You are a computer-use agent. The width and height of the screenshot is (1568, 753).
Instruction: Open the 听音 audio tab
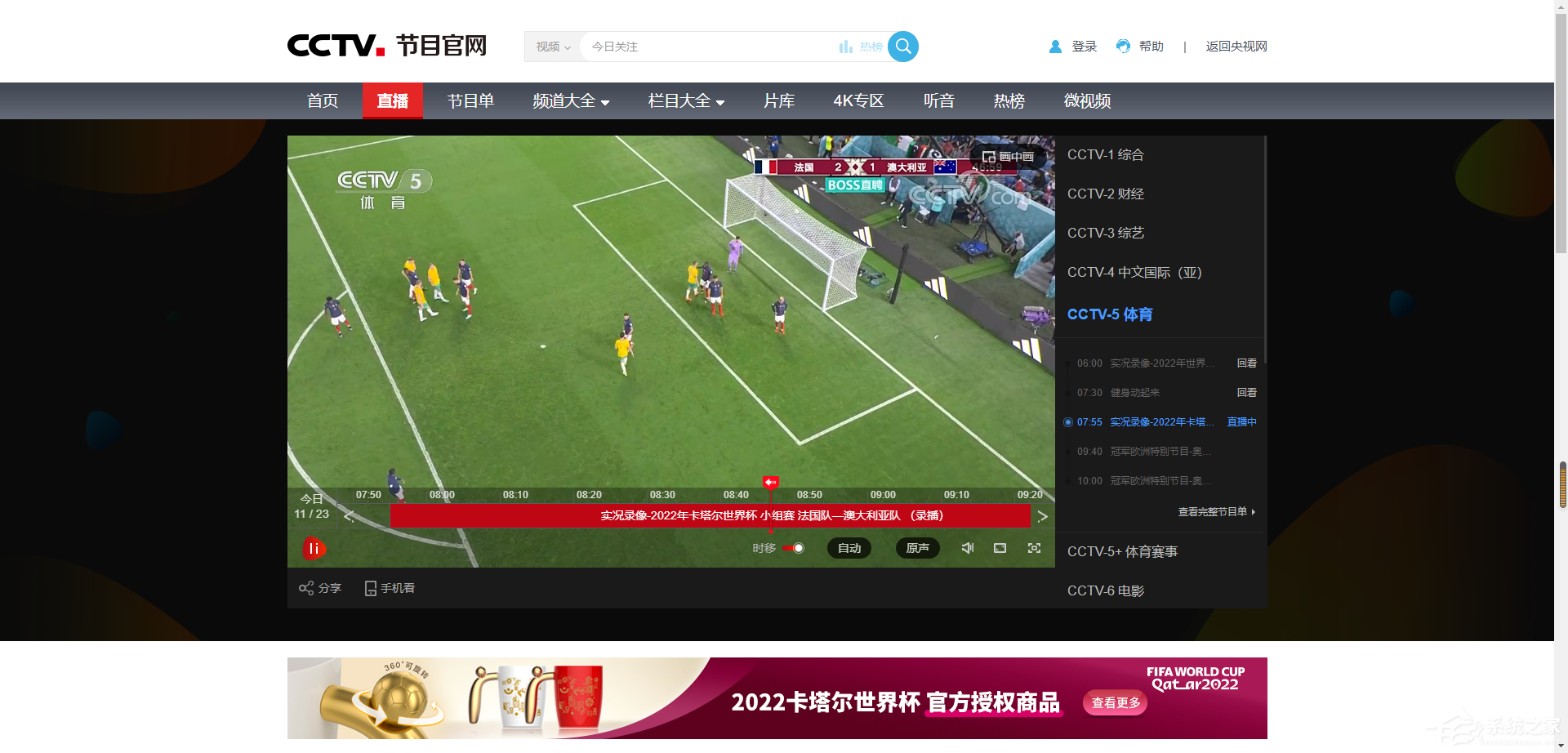pyautogui.click(x=939, y=100)
